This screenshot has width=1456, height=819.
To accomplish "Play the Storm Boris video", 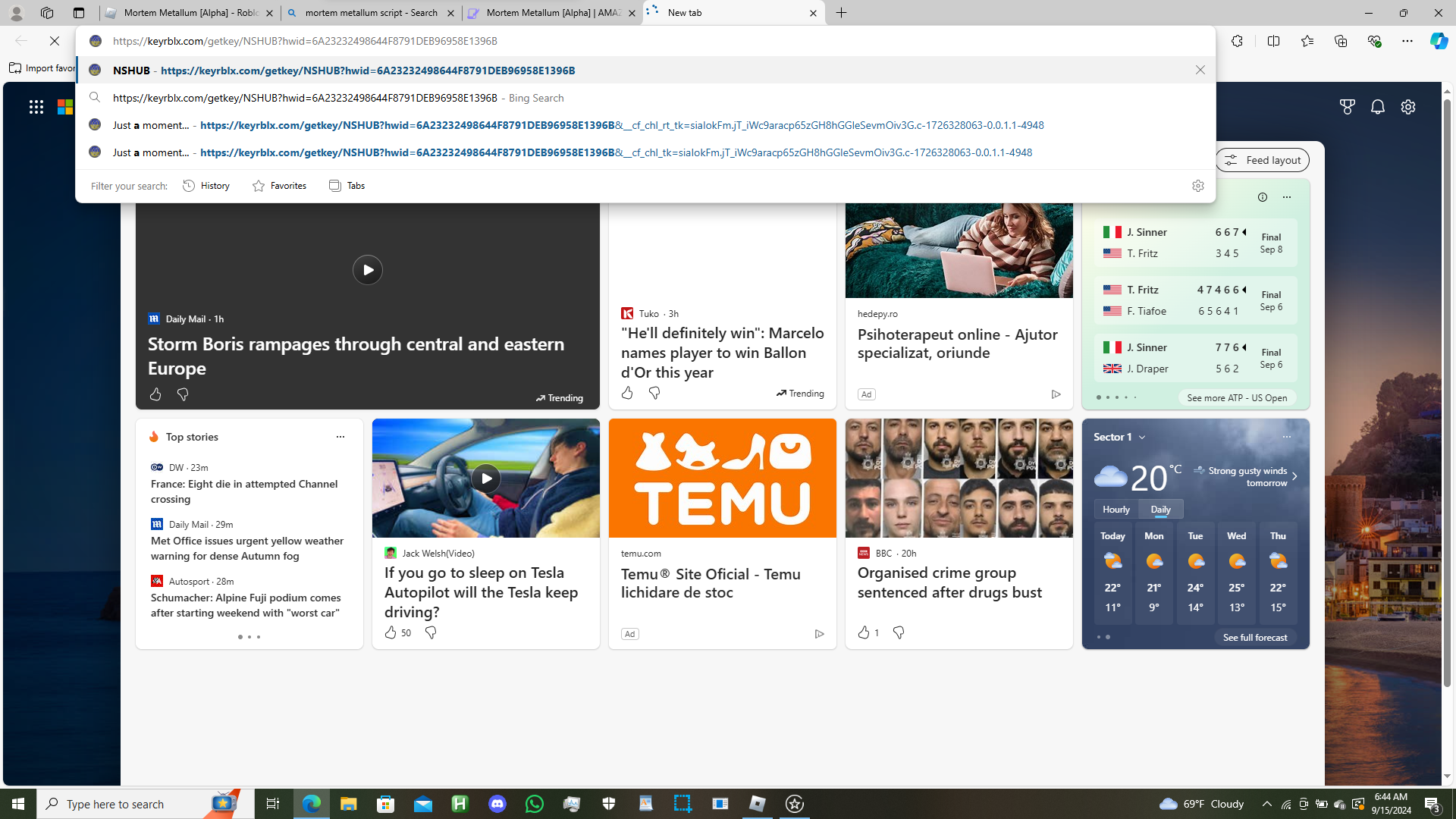I will 367,270.
